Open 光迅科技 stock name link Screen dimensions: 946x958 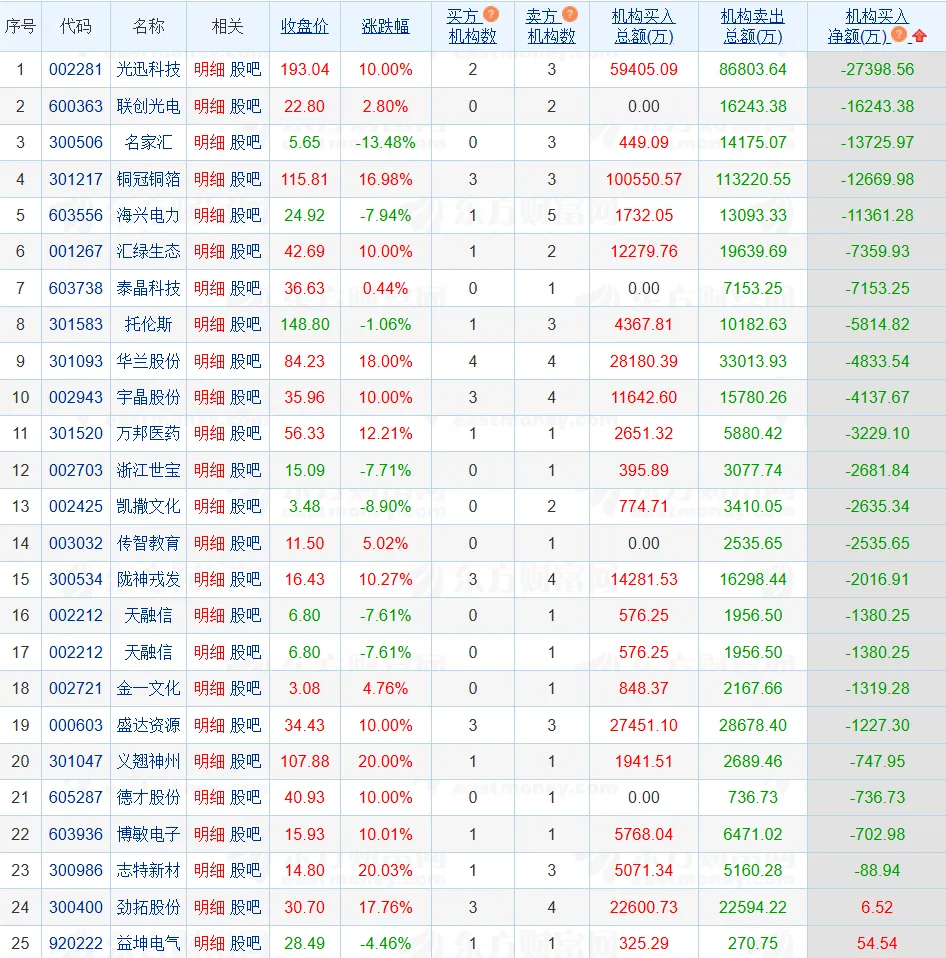(x=148, y=70)
